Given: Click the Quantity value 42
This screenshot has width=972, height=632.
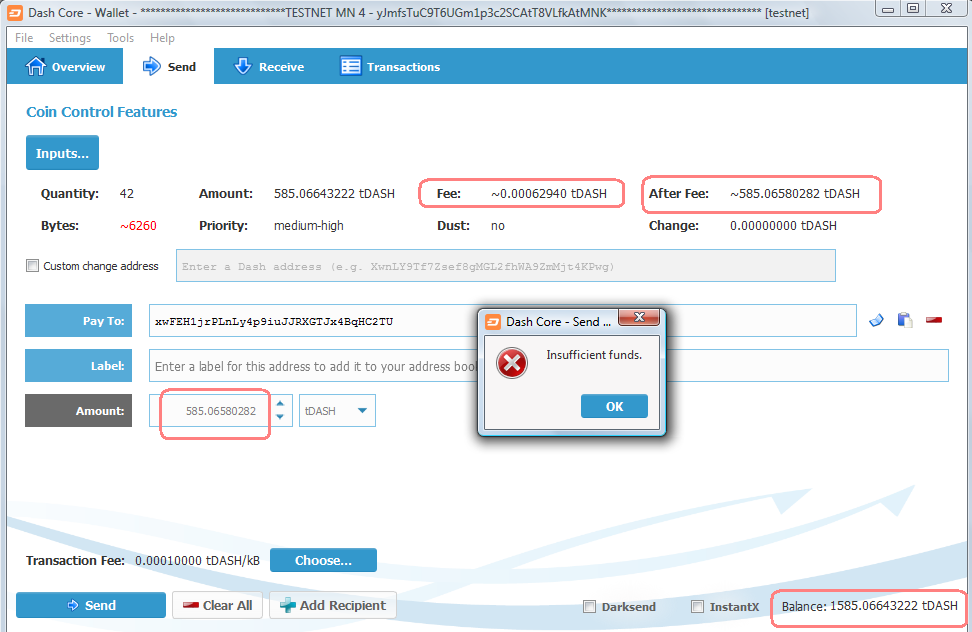Looking at the screenshot, I should pos(126,193).
